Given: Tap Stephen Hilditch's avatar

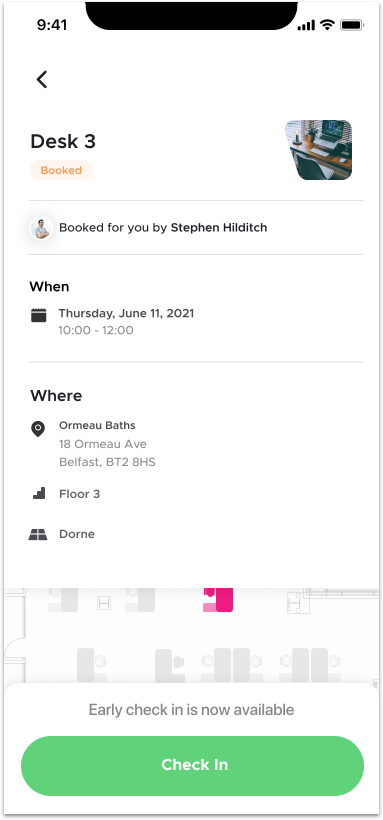Looking at the screenshot, I should pos(41,229).
